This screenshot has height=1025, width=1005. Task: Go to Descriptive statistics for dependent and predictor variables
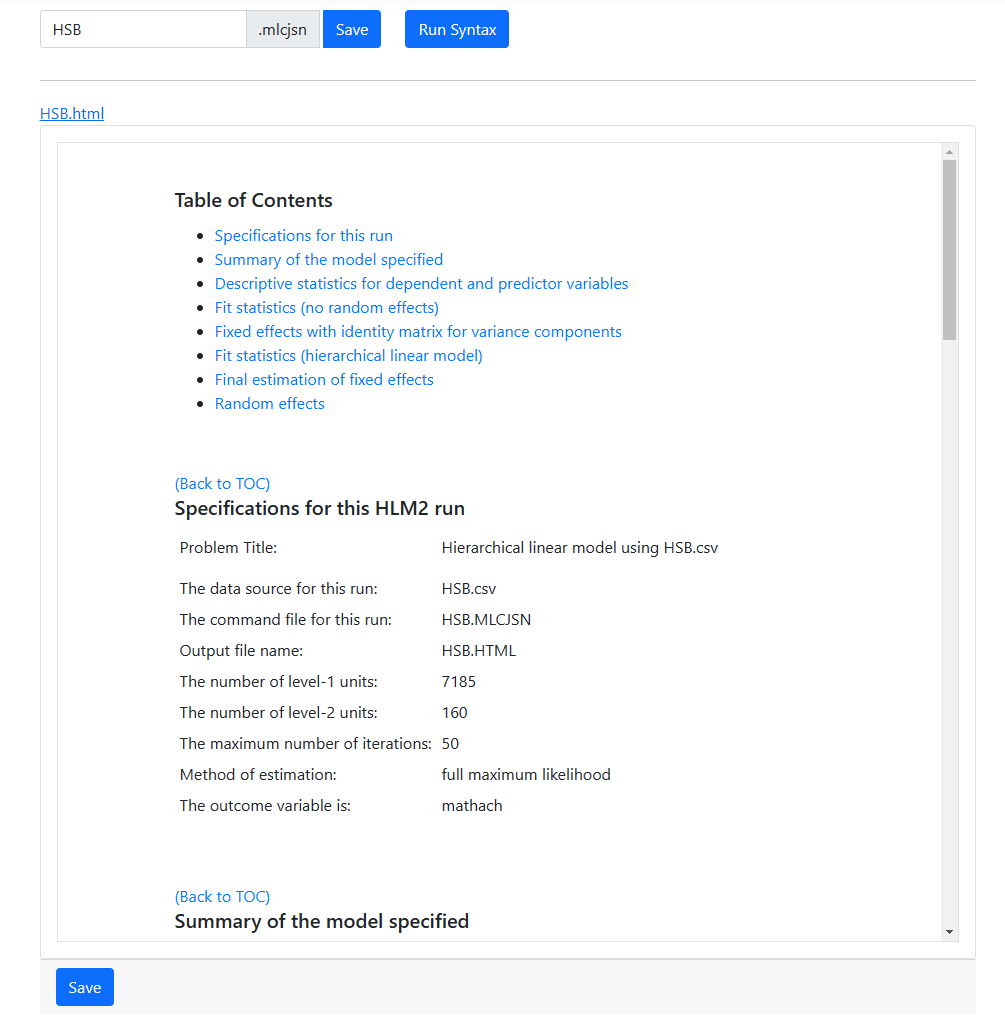[421, 284]
